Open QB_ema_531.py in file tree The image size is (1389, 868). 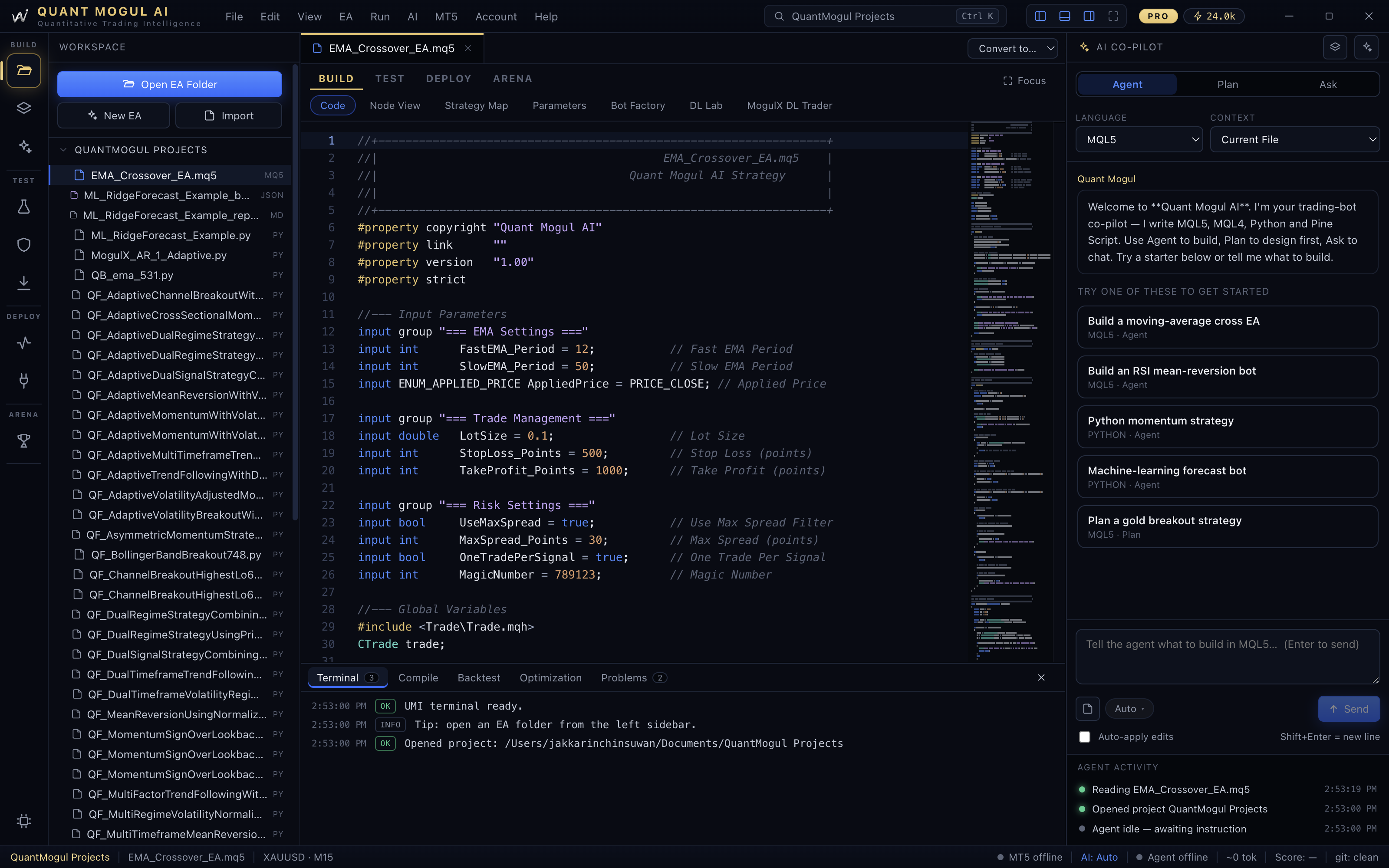tap(171, 275)
